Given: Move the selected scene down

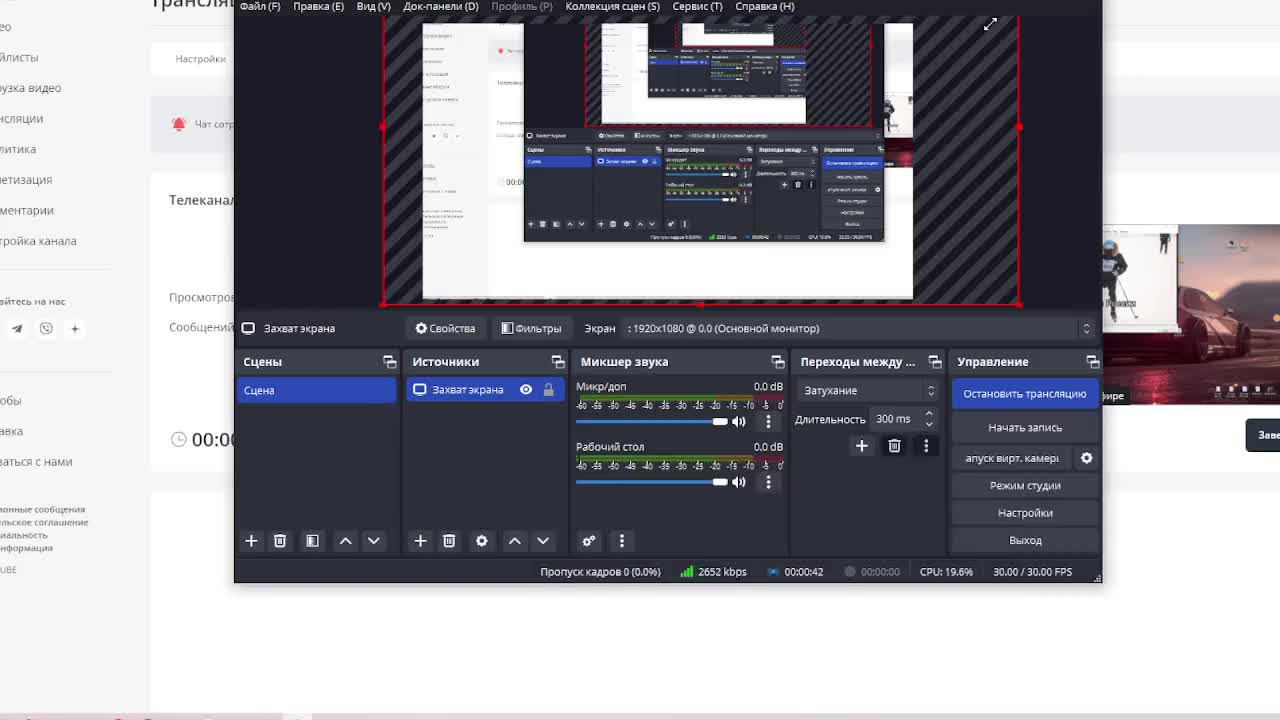Looking at the screenshot, I should tap(373, 541).
